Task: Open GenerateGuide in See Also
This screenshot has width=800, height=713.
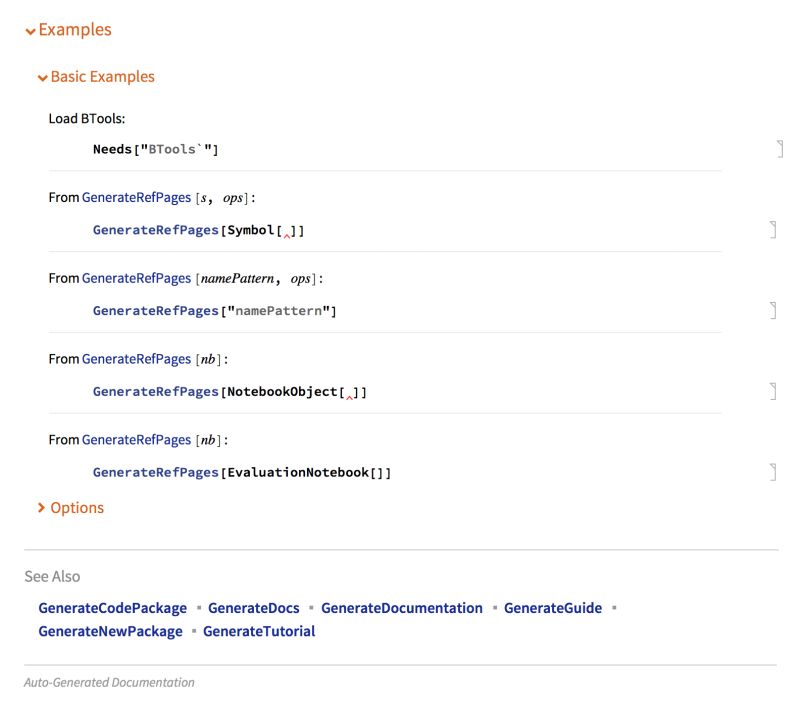Action: click(555, 607)
